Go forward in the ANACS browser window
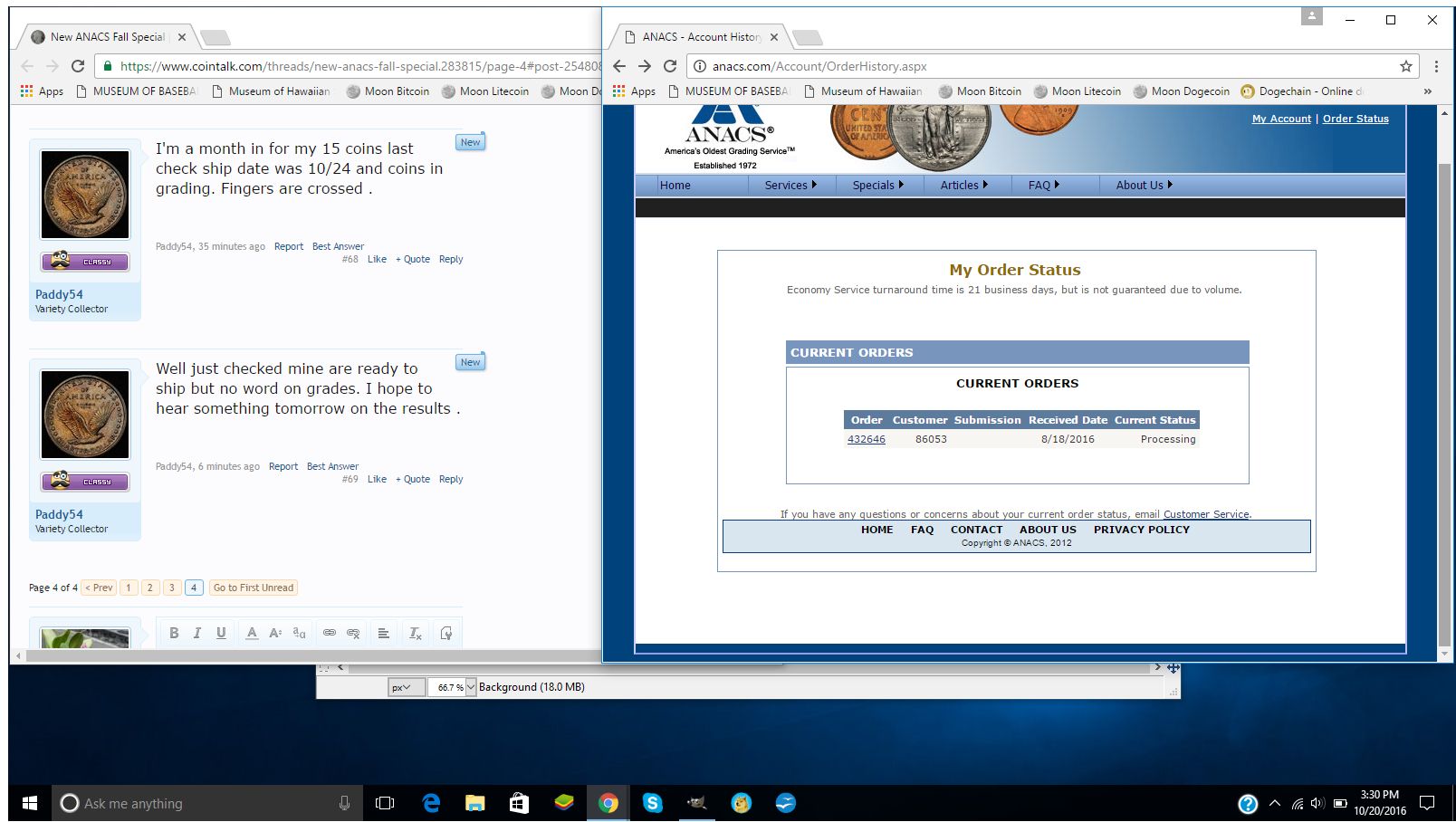The width and height of the screenshot is (1456, 822). [645, 66]
